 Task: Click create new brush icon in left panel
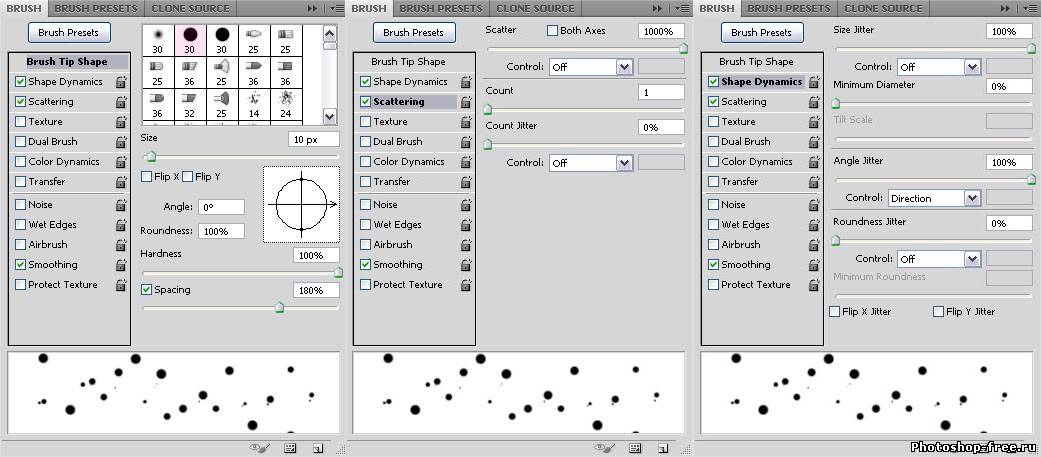318,448
